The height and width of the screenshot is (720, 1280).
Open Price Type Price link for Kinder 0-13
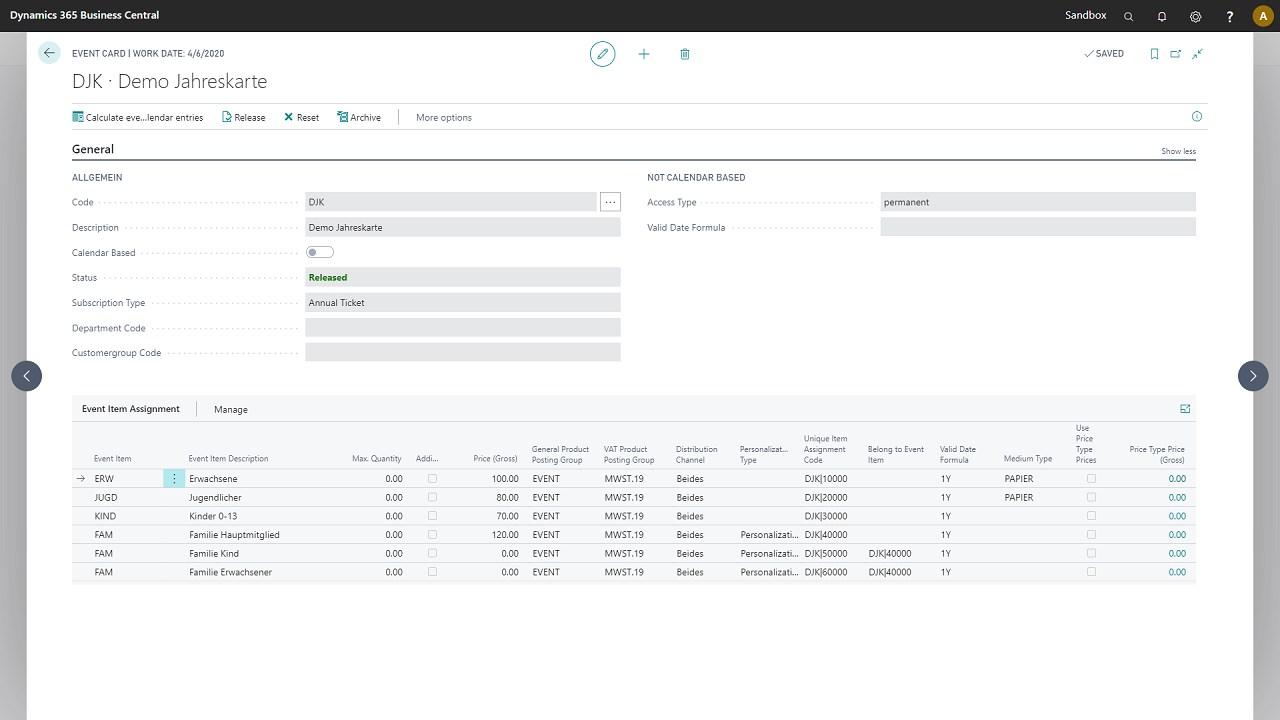click(x=1177, y=516)
